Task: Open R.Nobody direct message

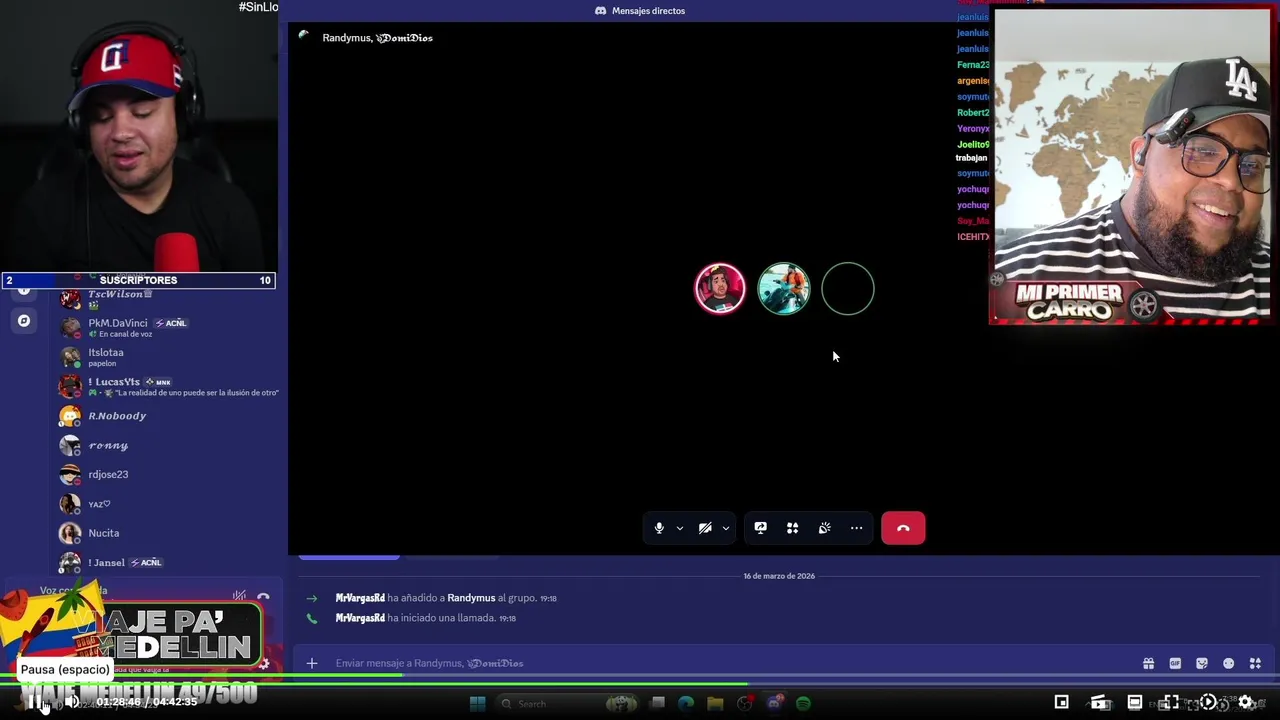Action: 165,416
